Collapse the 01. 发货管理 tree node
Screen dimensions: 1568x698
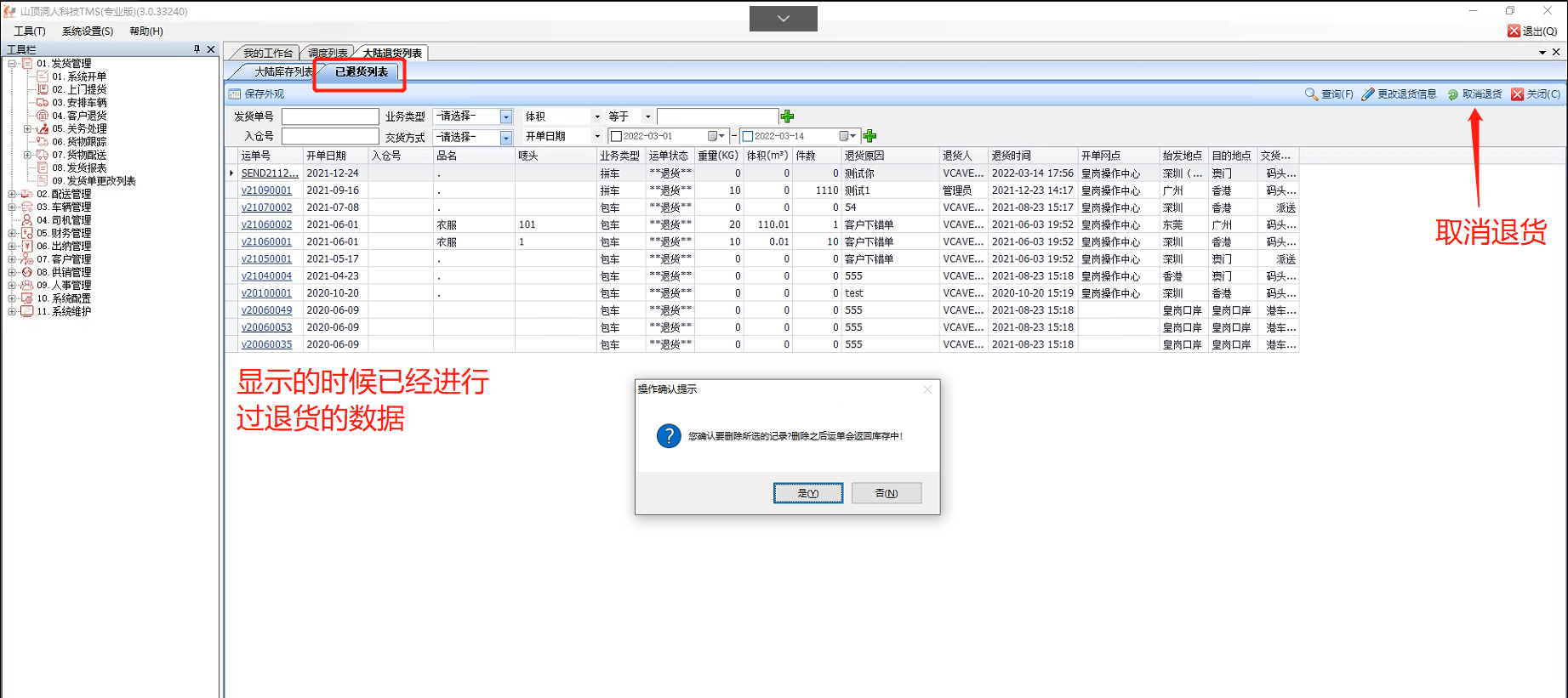[12, 64]
